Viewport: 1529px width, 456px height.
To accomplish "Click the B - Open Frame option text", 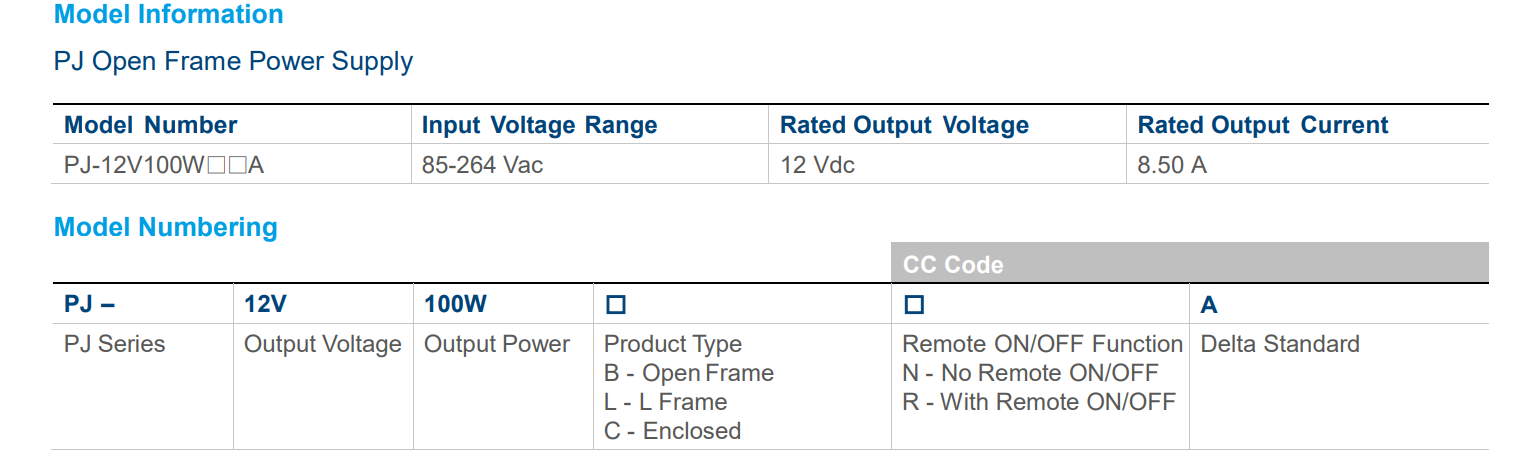I will click(689, 374).
